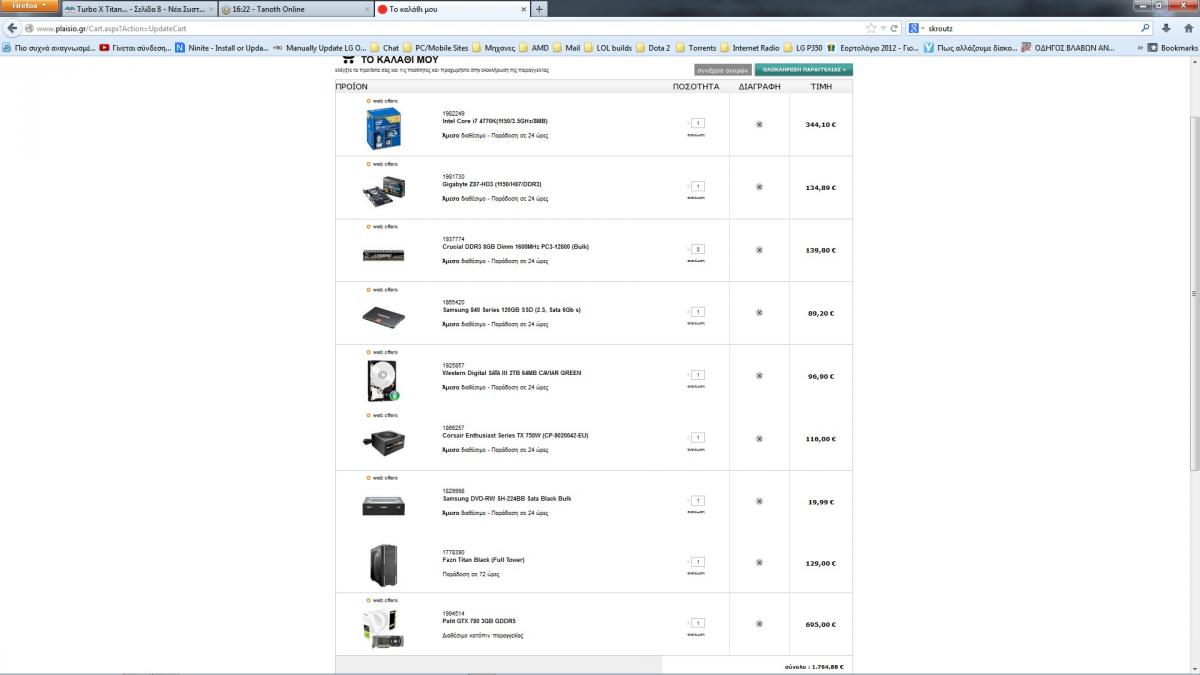Reload the cart page
1200x675 pixels.
893,28
